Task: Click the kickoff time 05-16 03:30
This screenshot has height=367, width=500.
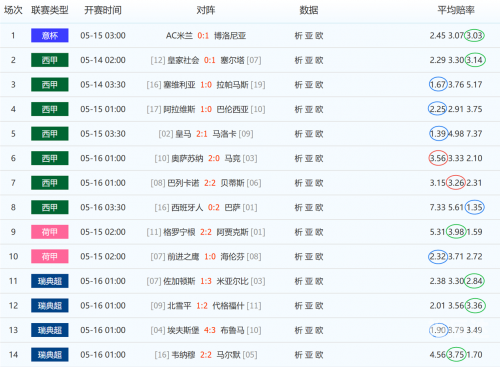Action: click(103, 207)
